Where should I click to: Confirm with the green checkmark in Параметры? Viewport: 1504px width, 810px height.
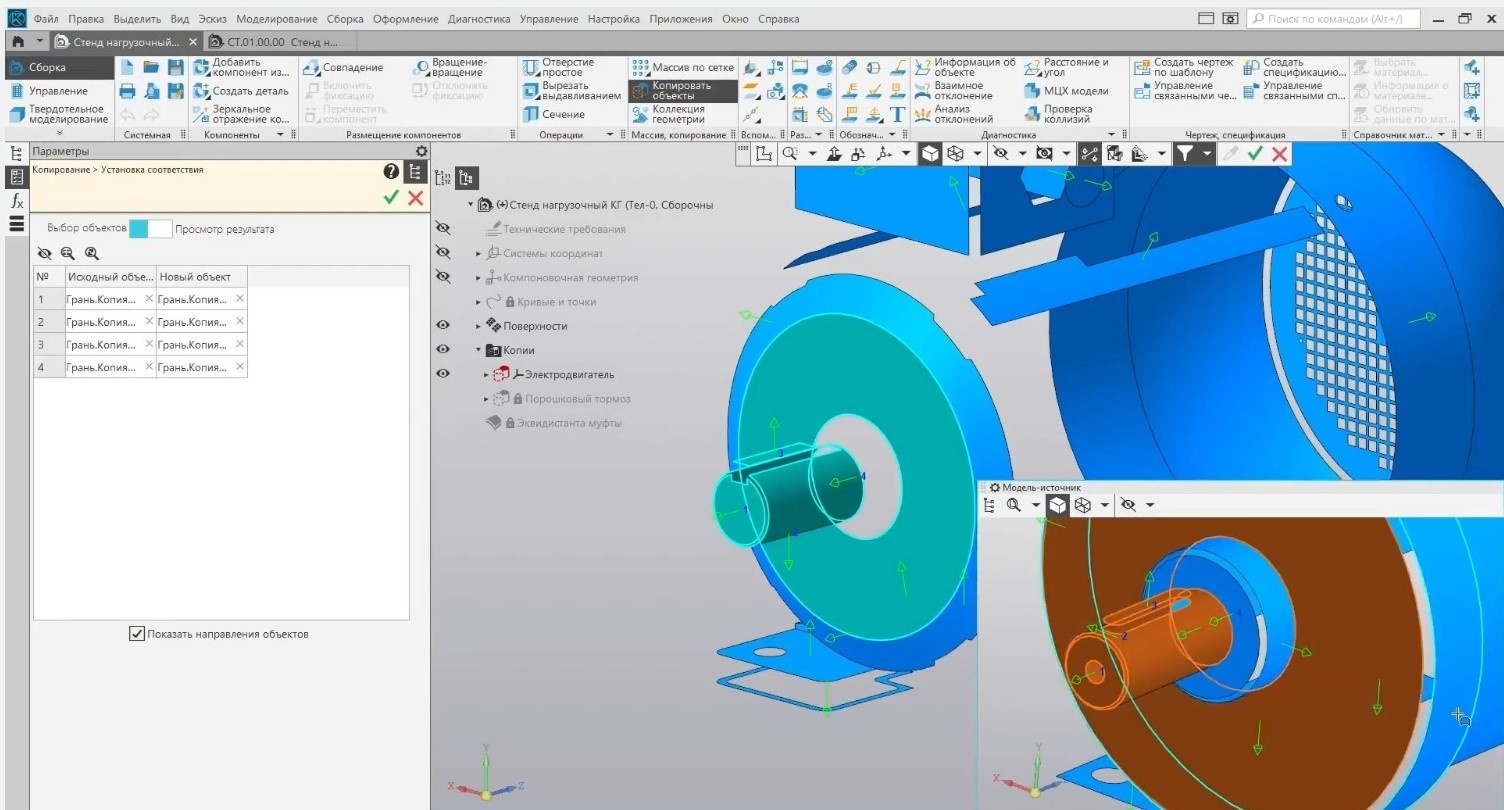(x=391, y=198)
